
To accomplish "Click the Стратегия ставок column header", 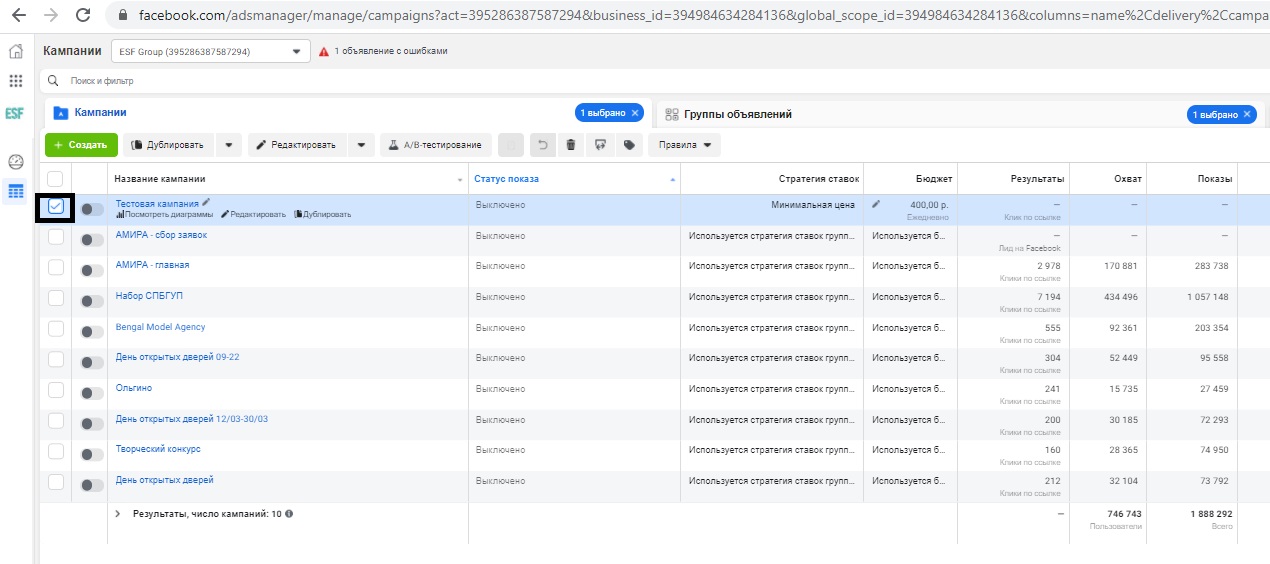I will (x=818, y=179).
